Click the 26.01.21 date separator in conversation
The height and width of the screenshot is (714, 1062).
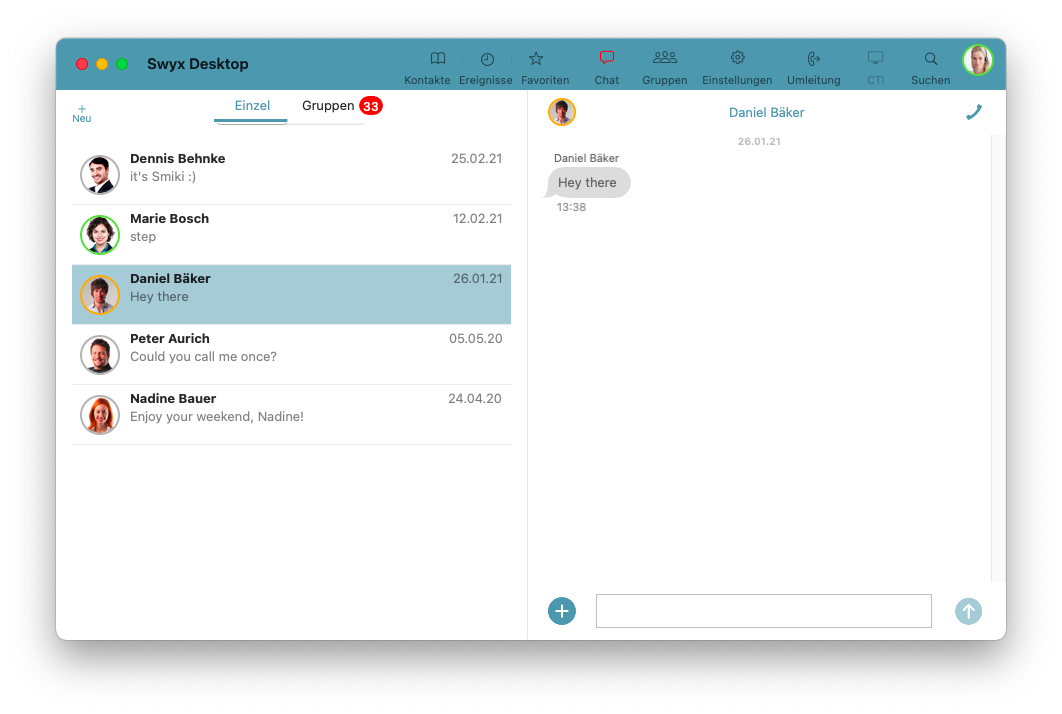[x=759, y=142]
